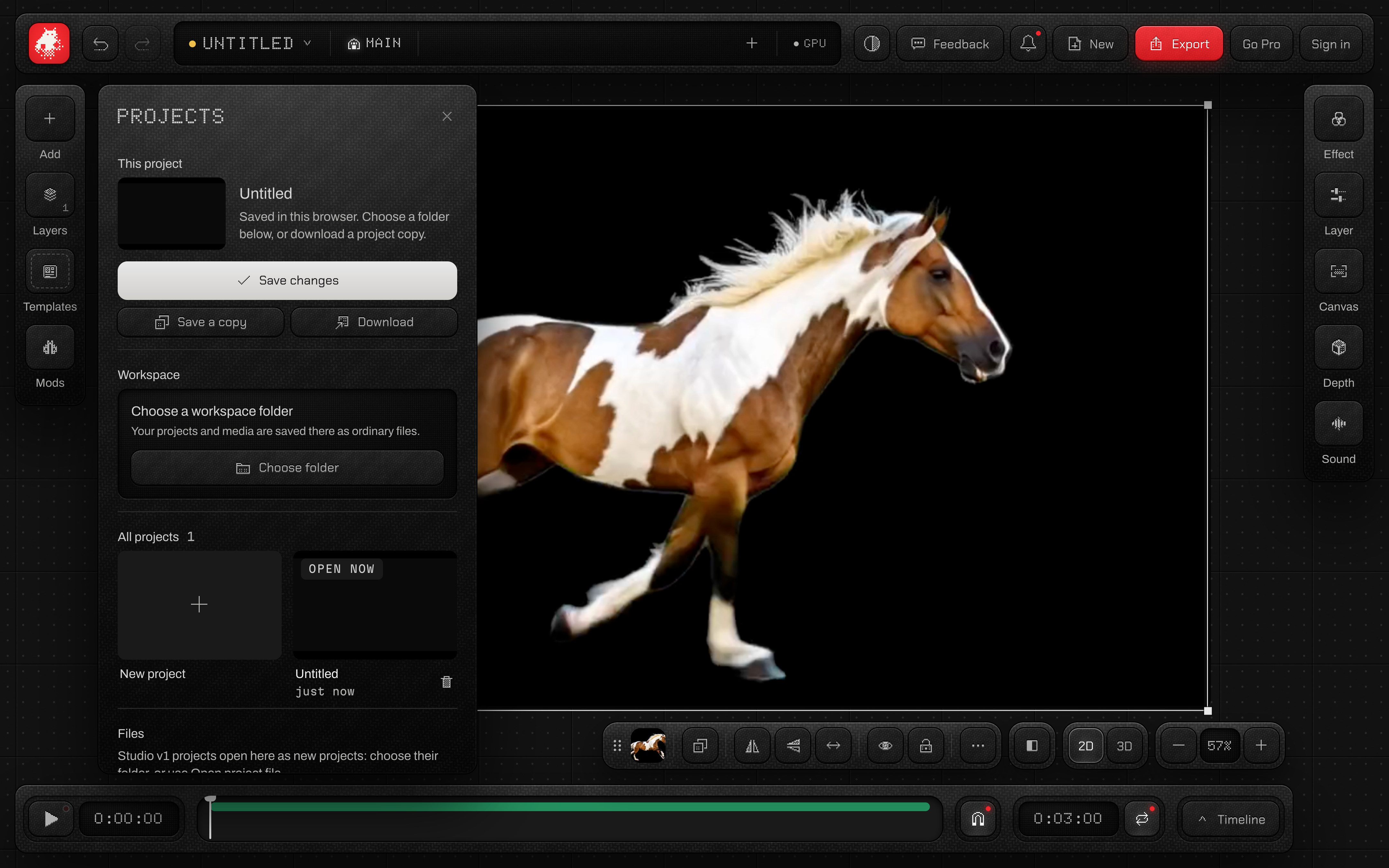Zoom out the canvas with minus
1389x868 pixels.
(1178, 746)
